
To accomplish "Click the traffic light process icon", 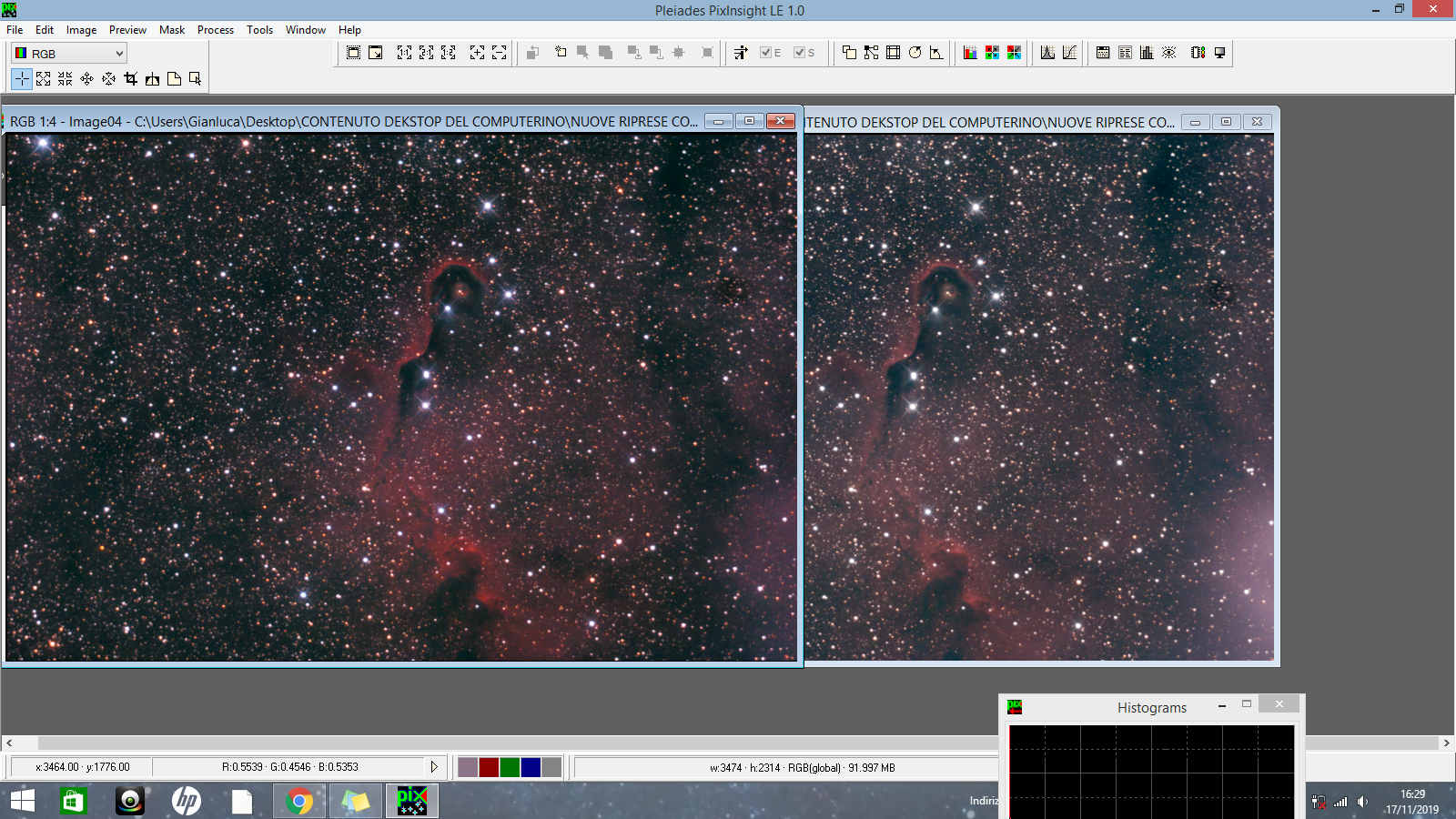I will point(1198,53).
